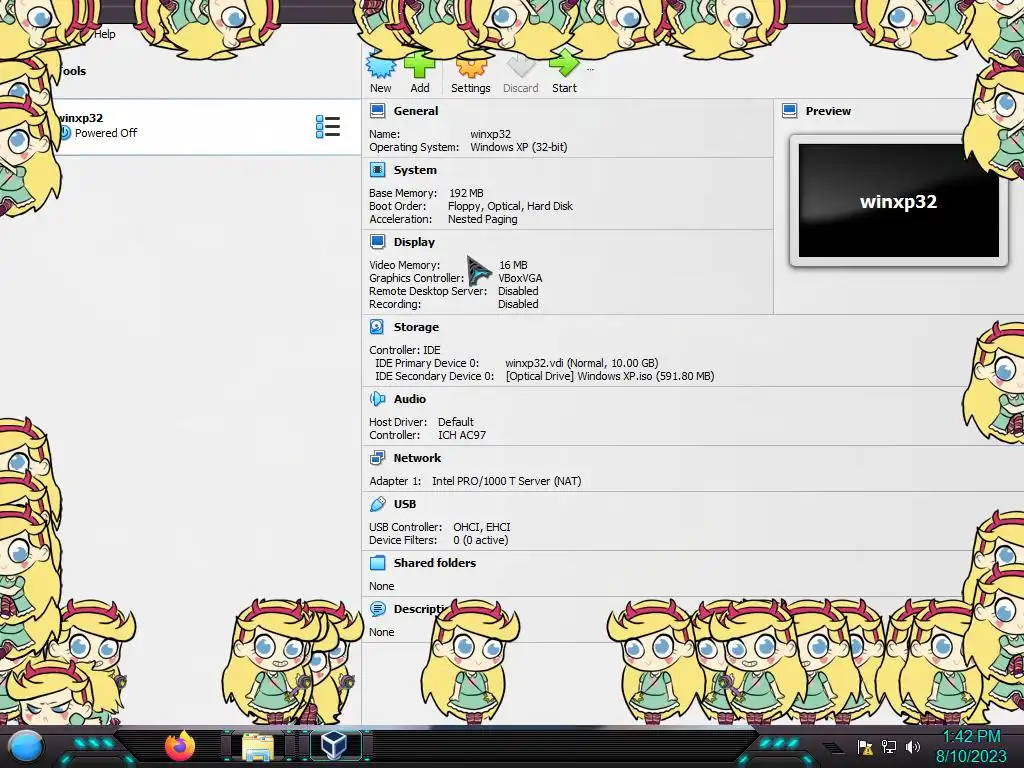Image resolution: width=1024 pixels, height=768 pixels.
Task: Click Remote Desktop Server 'Disabled' value
Action: coord(518,291)
